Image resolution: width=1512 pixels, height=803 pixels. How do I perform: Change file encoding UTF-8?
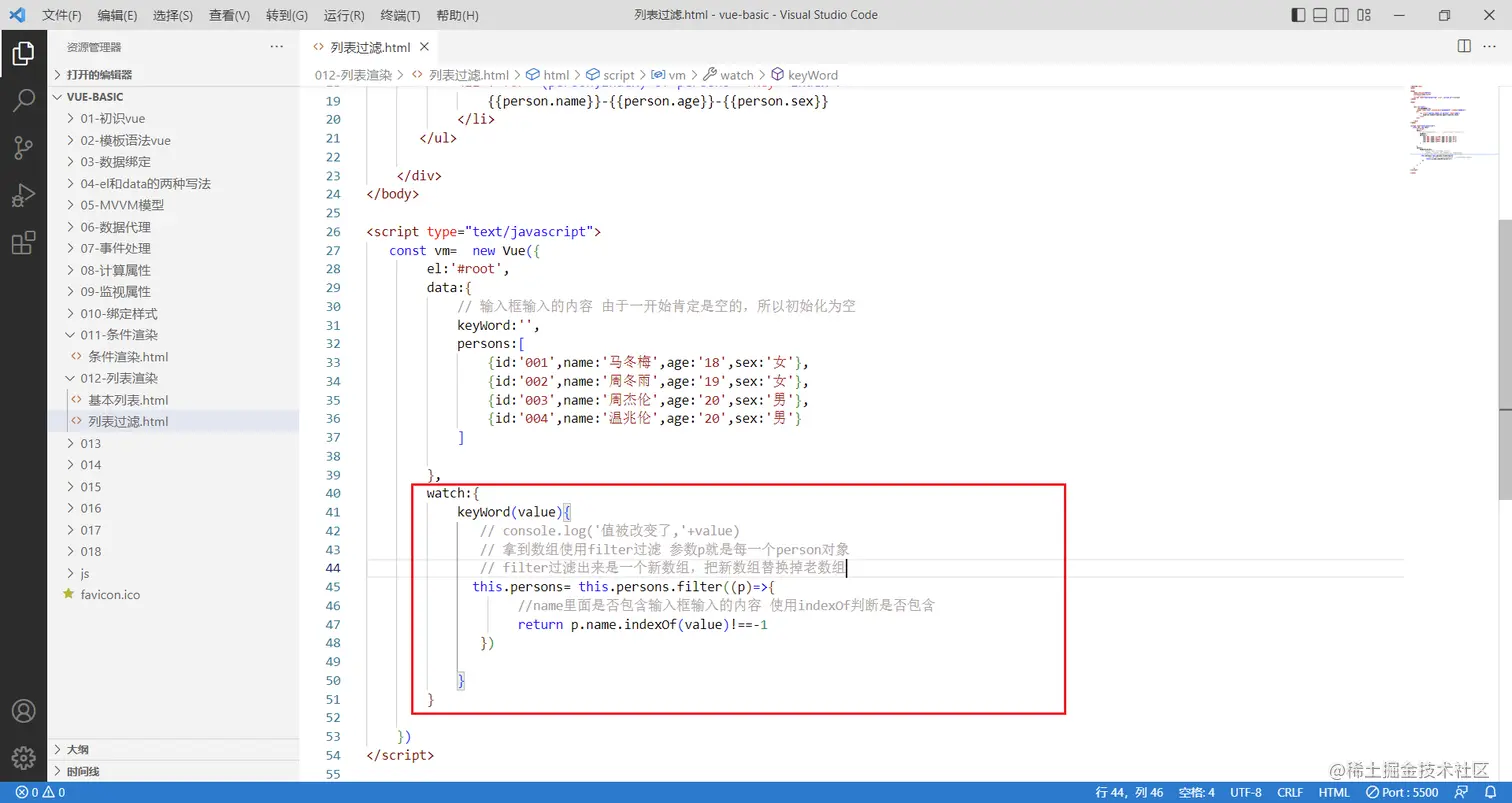click(x=1246, y=792)
